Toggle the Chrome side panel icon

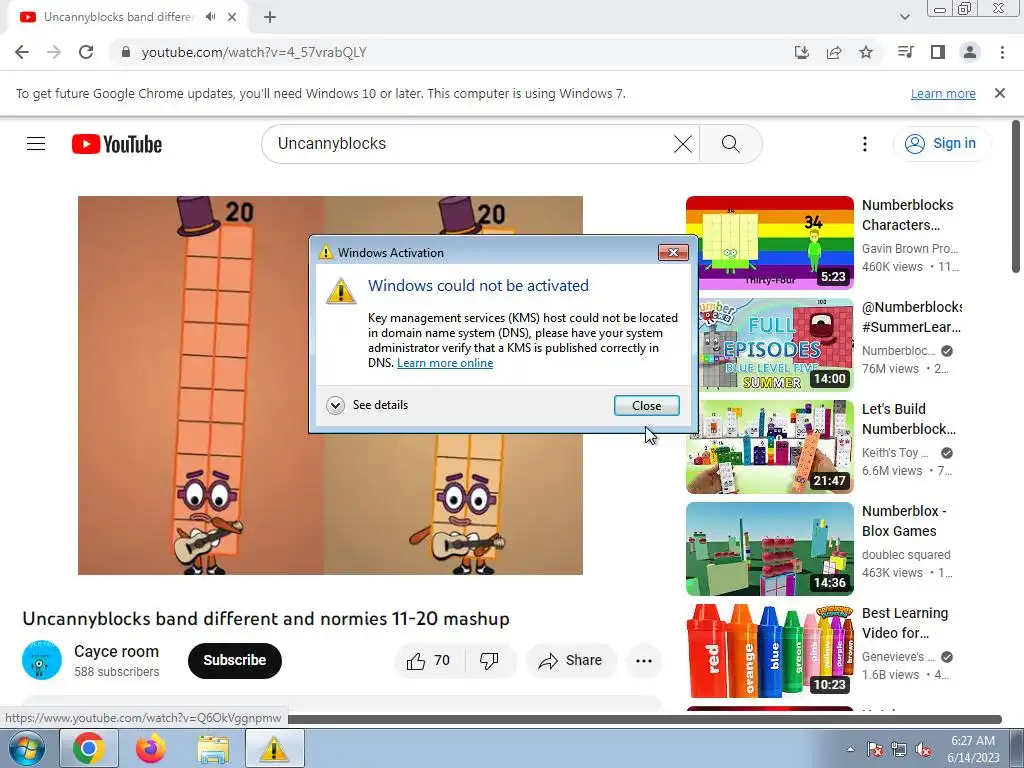point(938,52)
